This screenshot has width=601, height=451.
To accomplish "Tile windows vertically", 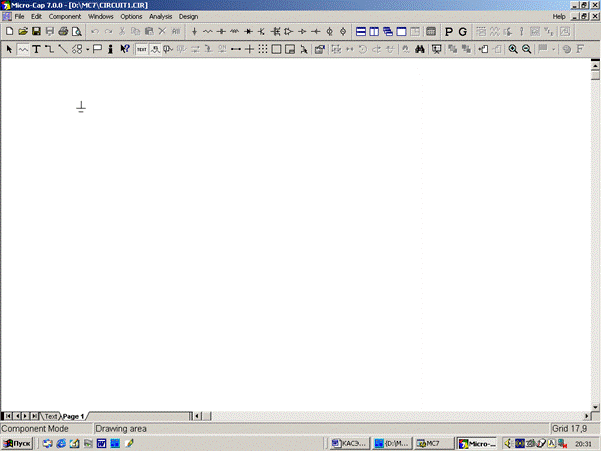I will coord(374,31).
